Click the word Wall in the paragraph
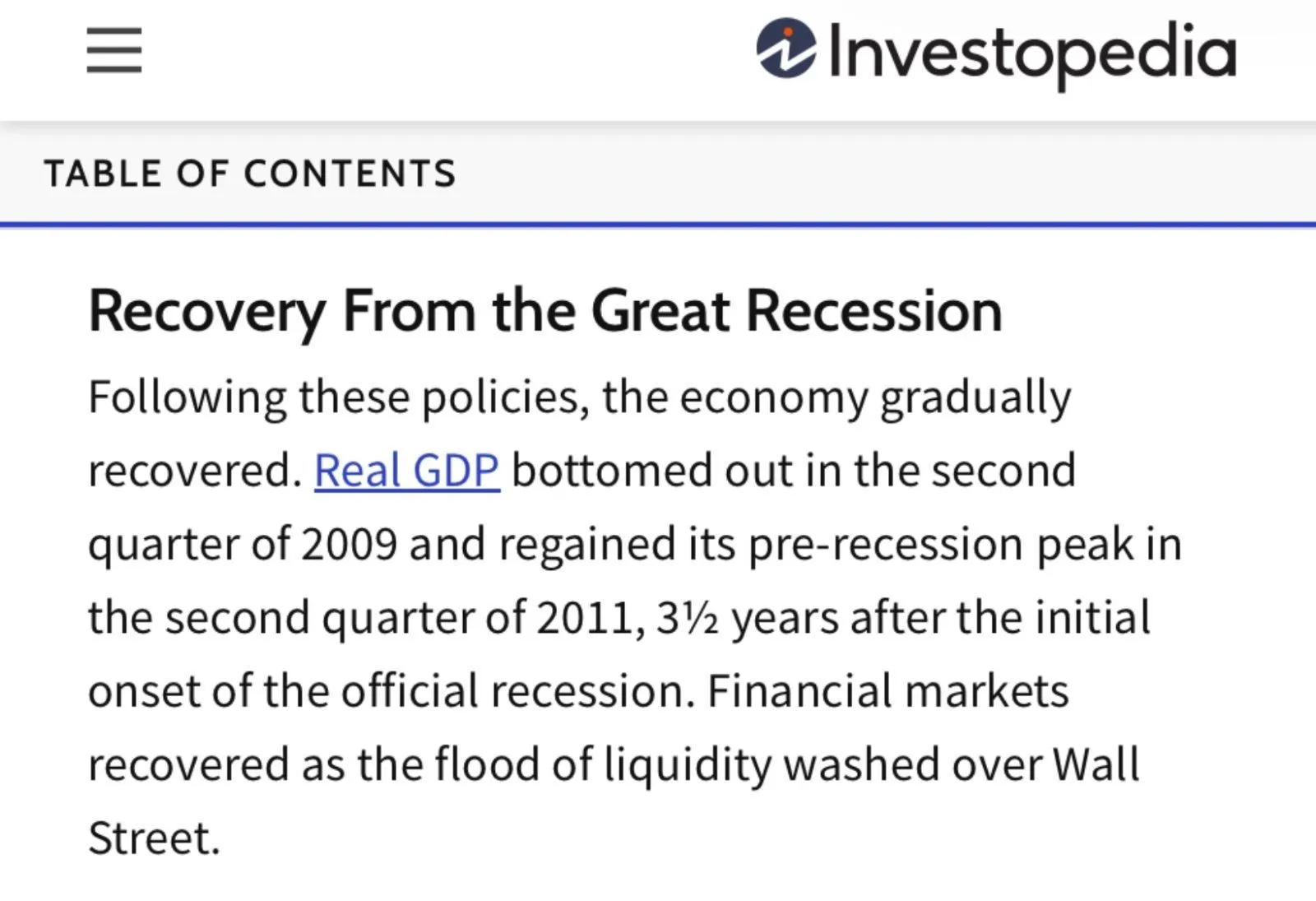This screenshot has height=901, width=1316. (1096, 764)
